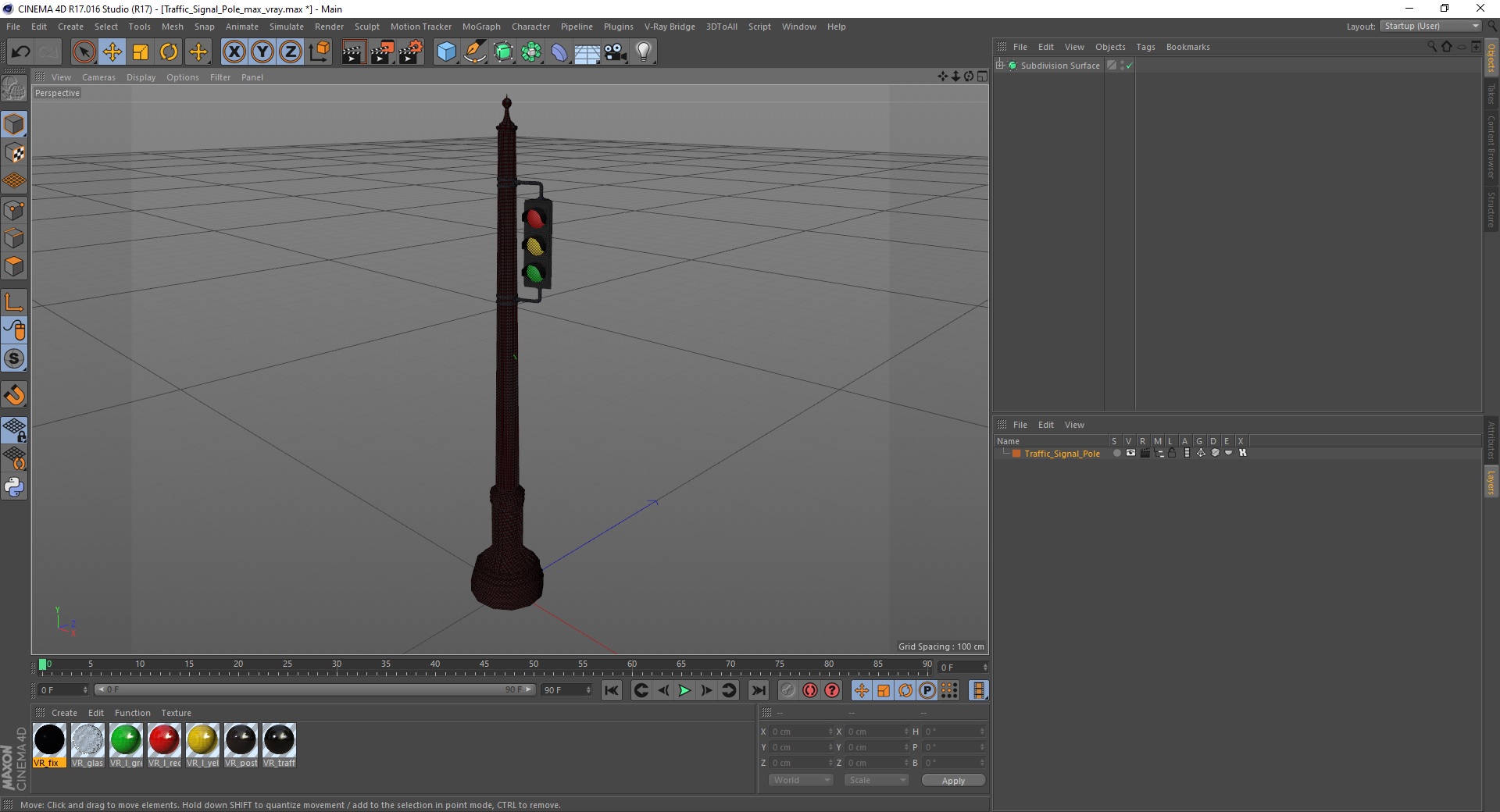The width and height of the screenshot is (1500, 812).
Task: Select the Scale tool
Action: coord(141,52)
